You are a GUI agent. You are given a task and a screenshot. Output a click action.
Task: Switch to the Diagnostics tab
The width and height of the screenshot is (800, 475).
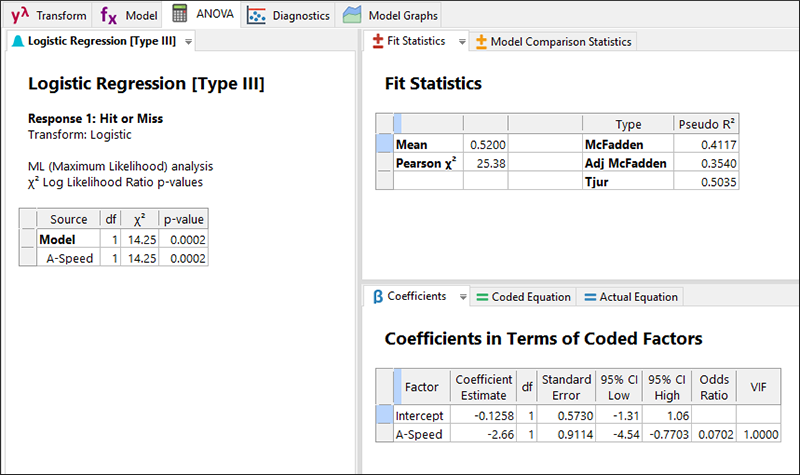click(x=300, y=16)
